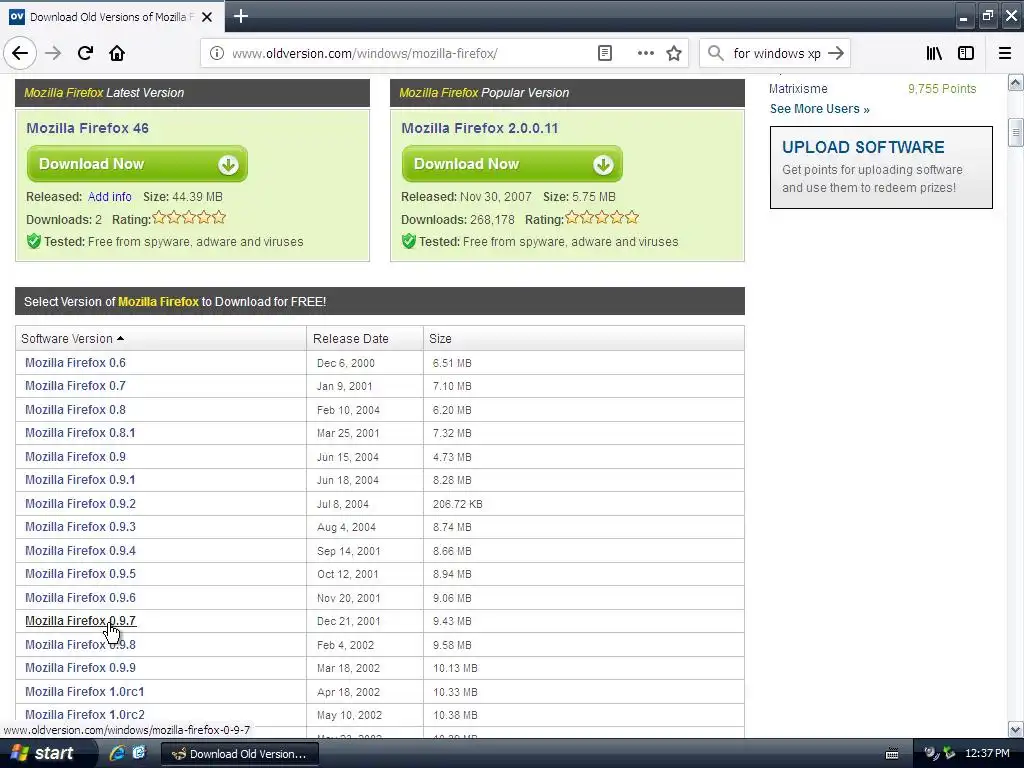Click the UPLOAD SOFTWARE banner
The width and height of the screenshot is (1024, 768).
[881, 168]
